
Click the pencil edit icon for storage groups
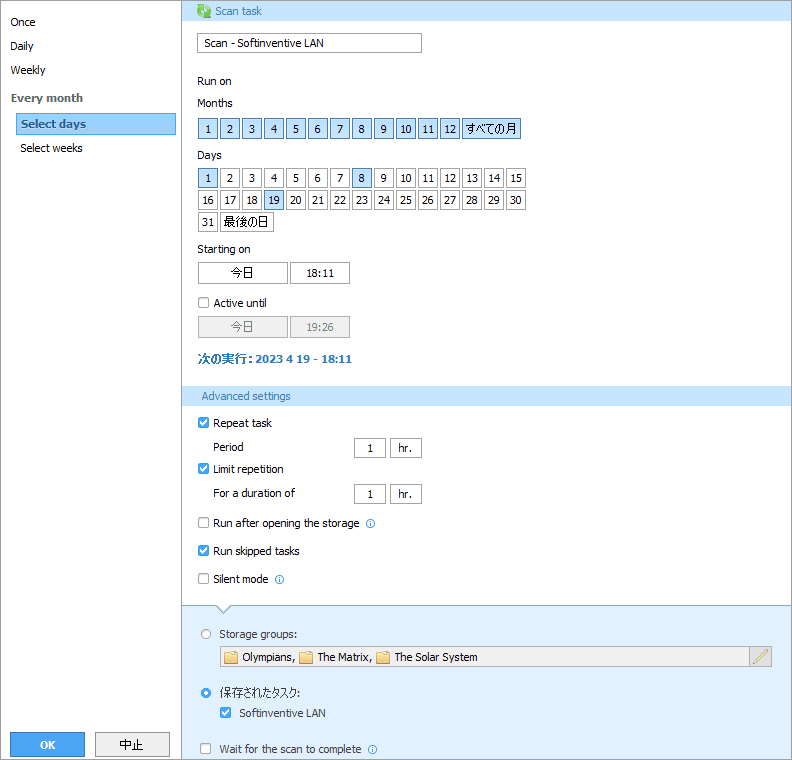pos(760,657)
